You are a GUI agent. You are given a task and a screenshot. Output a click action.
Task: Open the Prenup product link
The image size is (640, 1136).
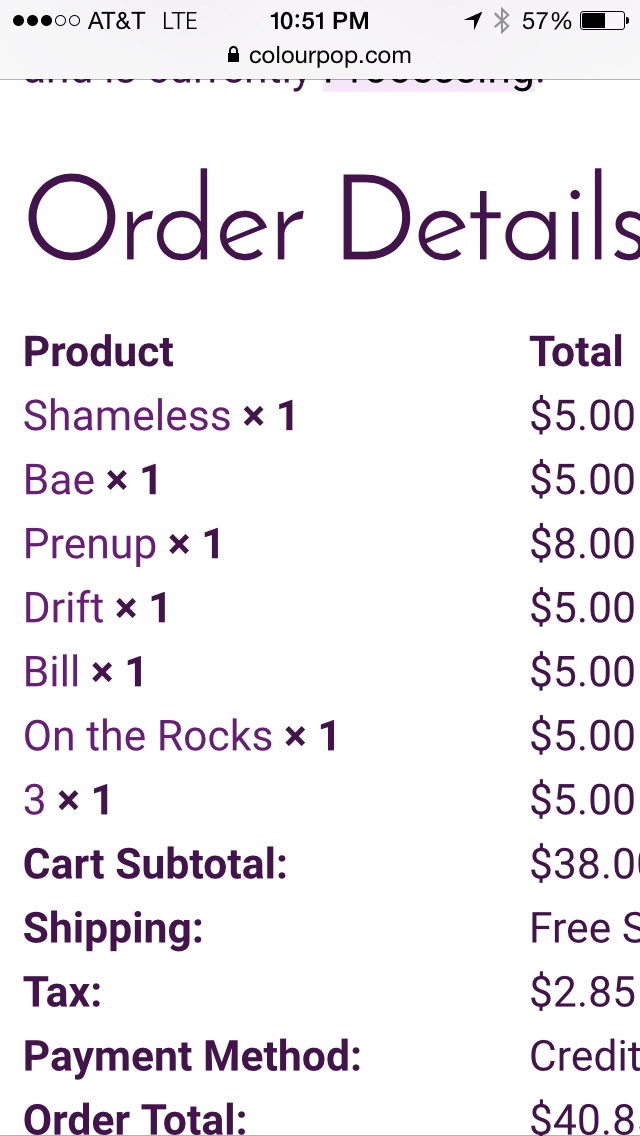tap(90, 545)
